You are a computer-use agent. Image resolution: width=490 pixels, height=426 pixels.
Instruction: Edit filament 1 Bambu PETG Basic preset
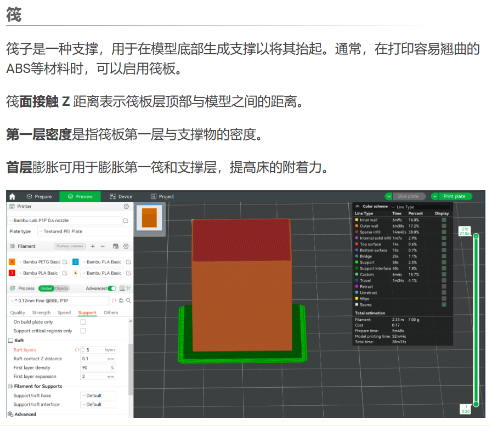point(65,262)
